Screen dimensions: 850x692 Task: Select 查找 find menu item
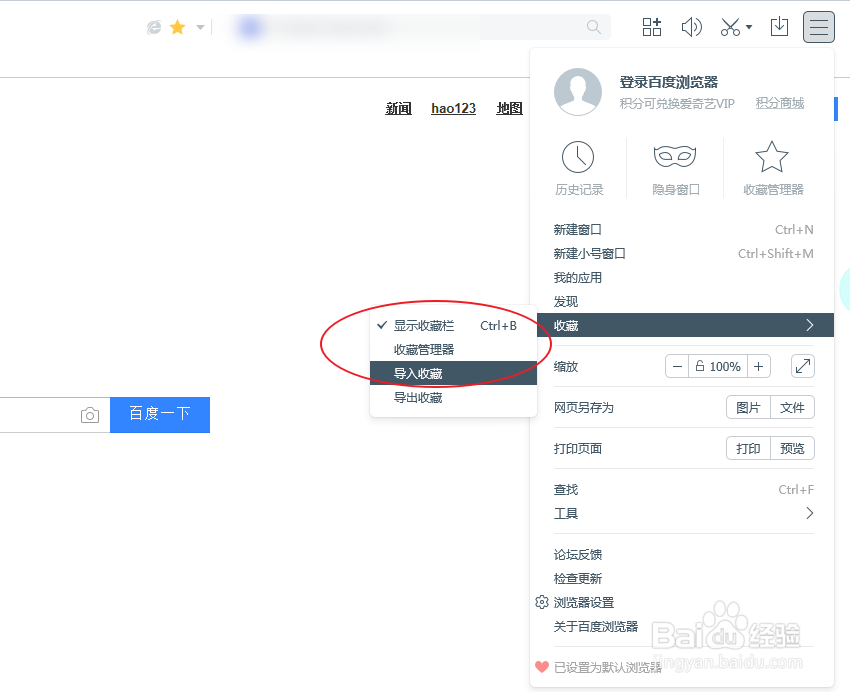click(x=684, y=490)
